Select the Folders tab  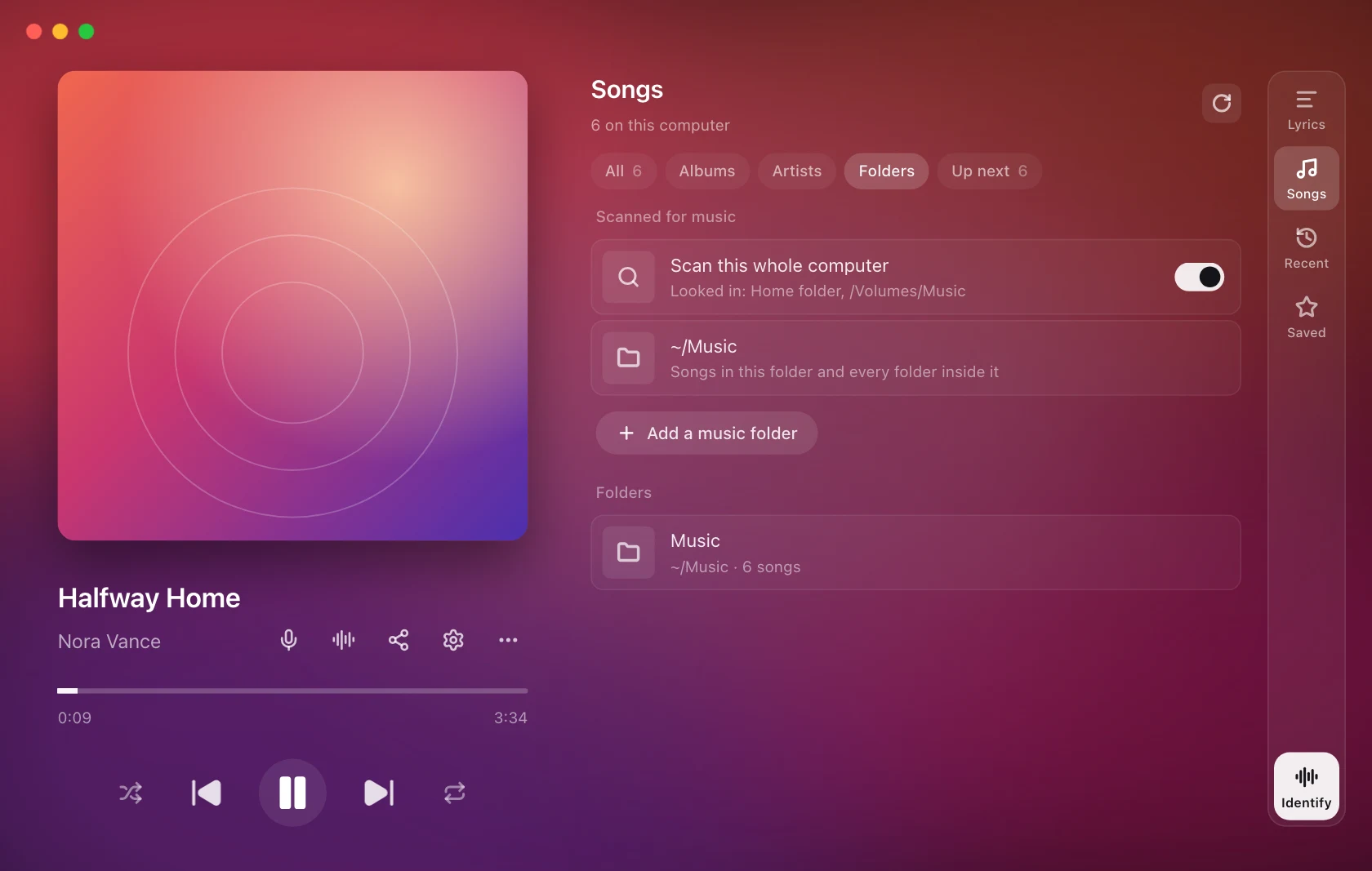click(x=886, y=171)
